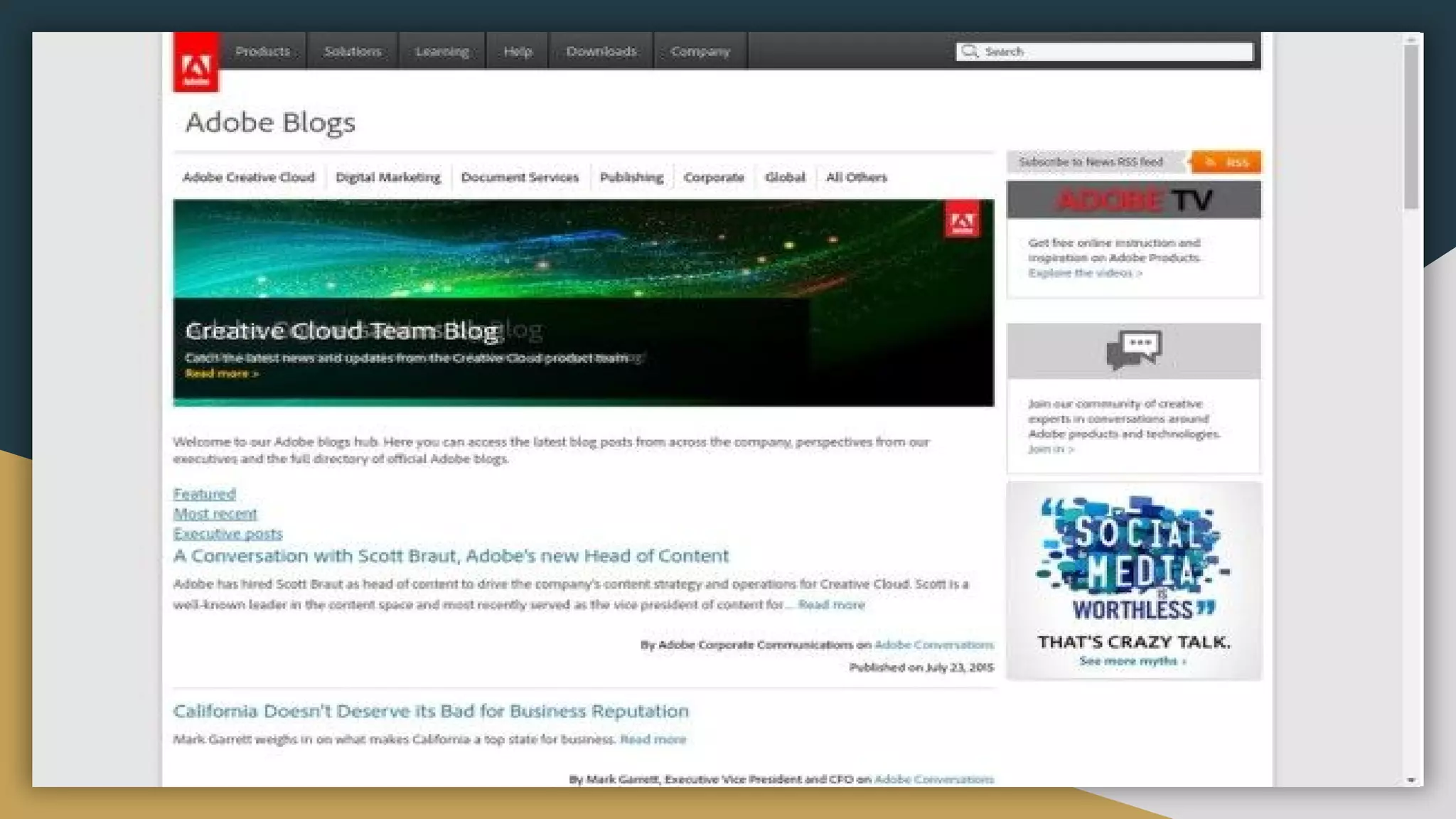This screenshot has width=1456, height=819.
Task: Open the Executive posts link
Action: (x=227, y=534)
